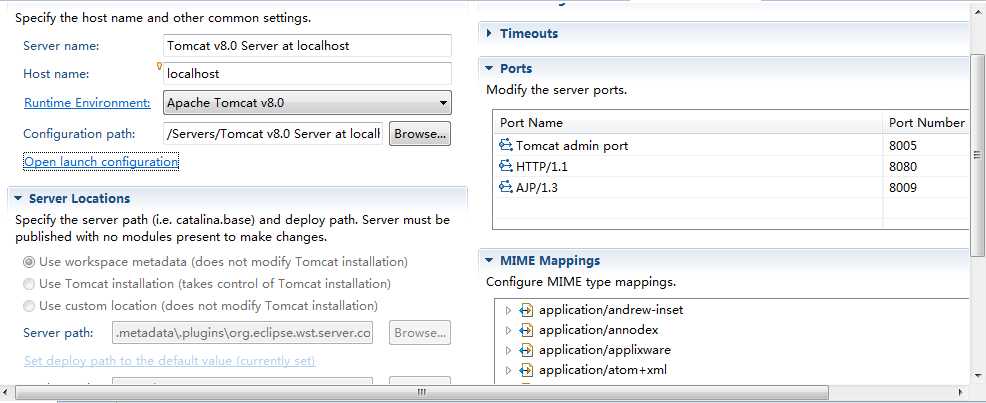Viewport: 986px width, 403px height.
Task: Select the HTTP/1.1 port row
Action: (731, 167)
